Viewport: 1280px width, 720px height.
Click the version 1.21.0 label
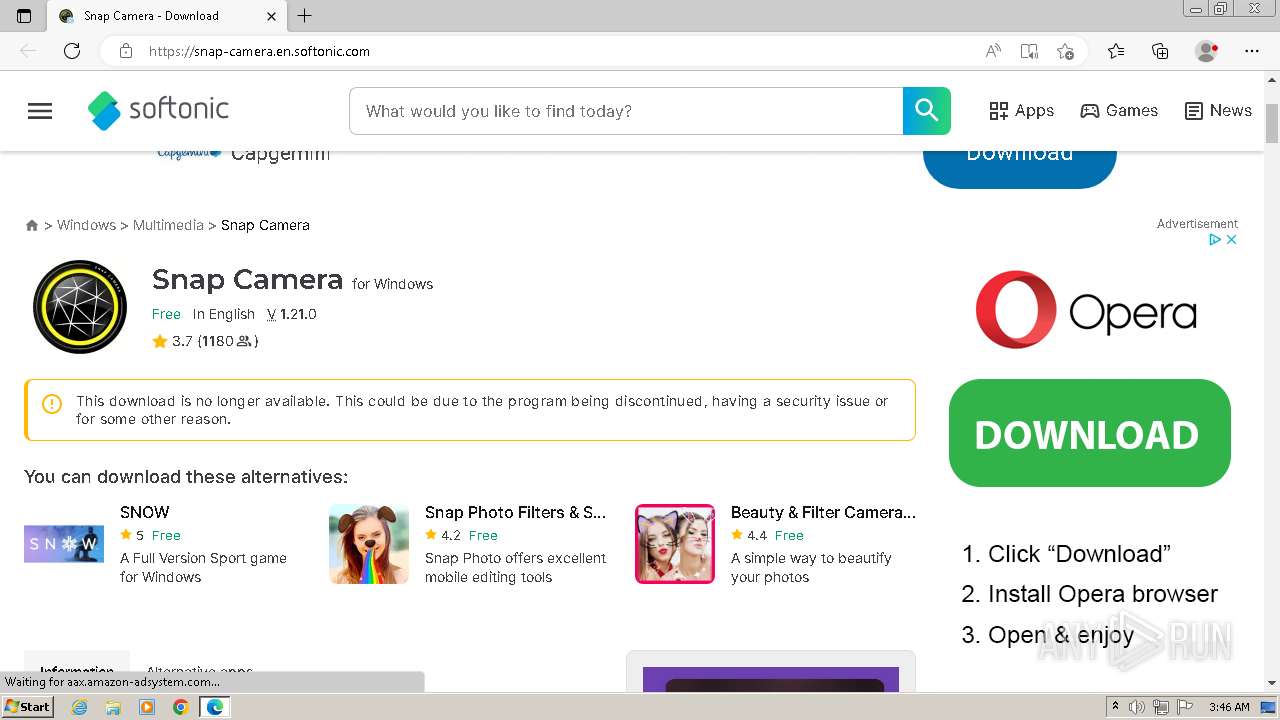(x=291, y=314)
